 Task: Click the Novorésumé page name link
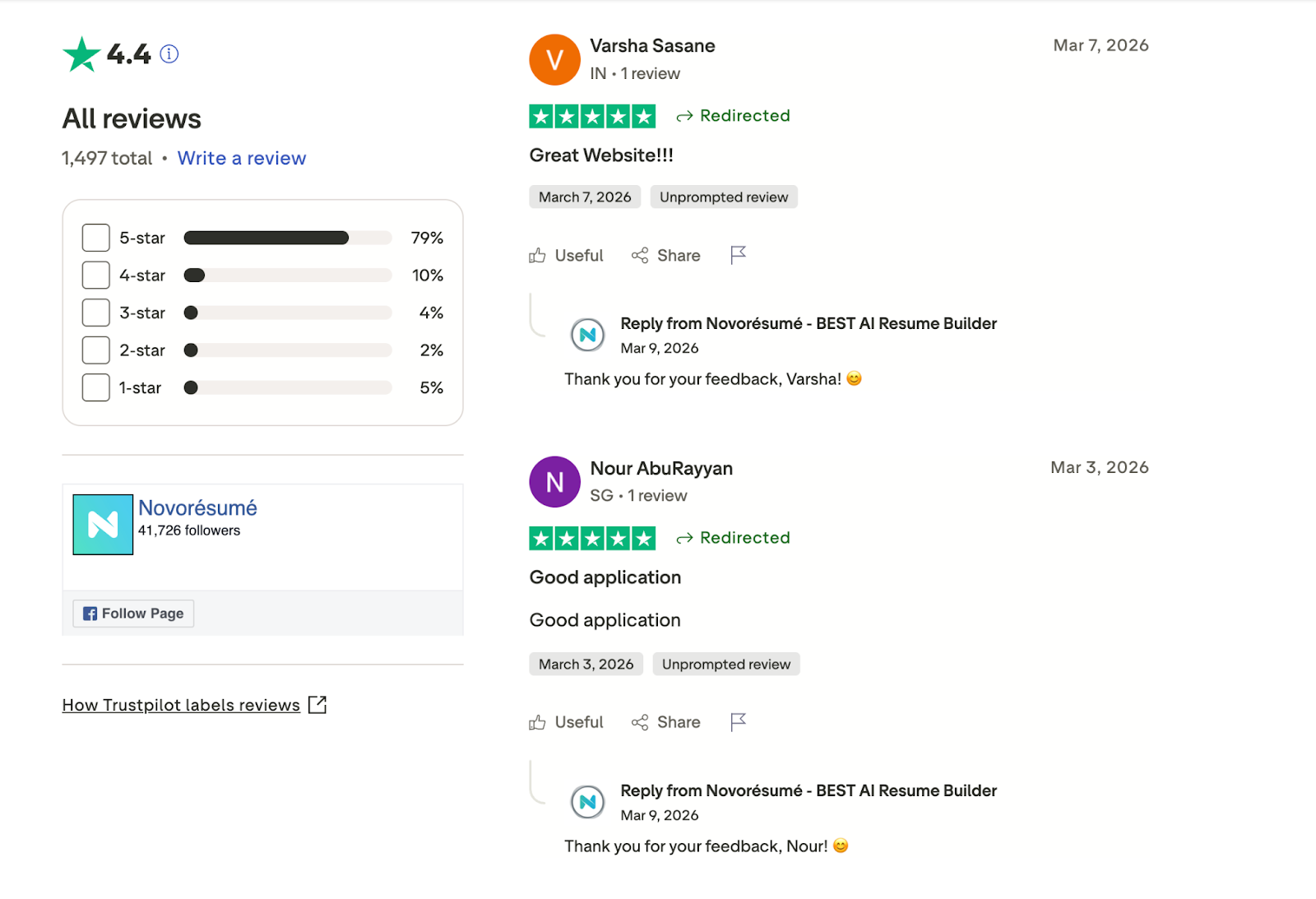[197, 507]
